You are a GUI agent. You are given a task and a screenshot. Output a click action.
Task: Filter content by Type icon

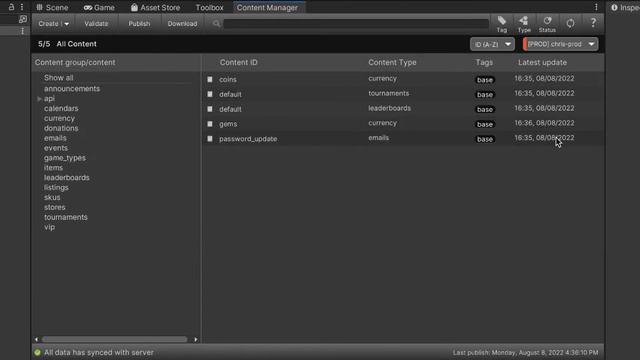coord(524,24)
